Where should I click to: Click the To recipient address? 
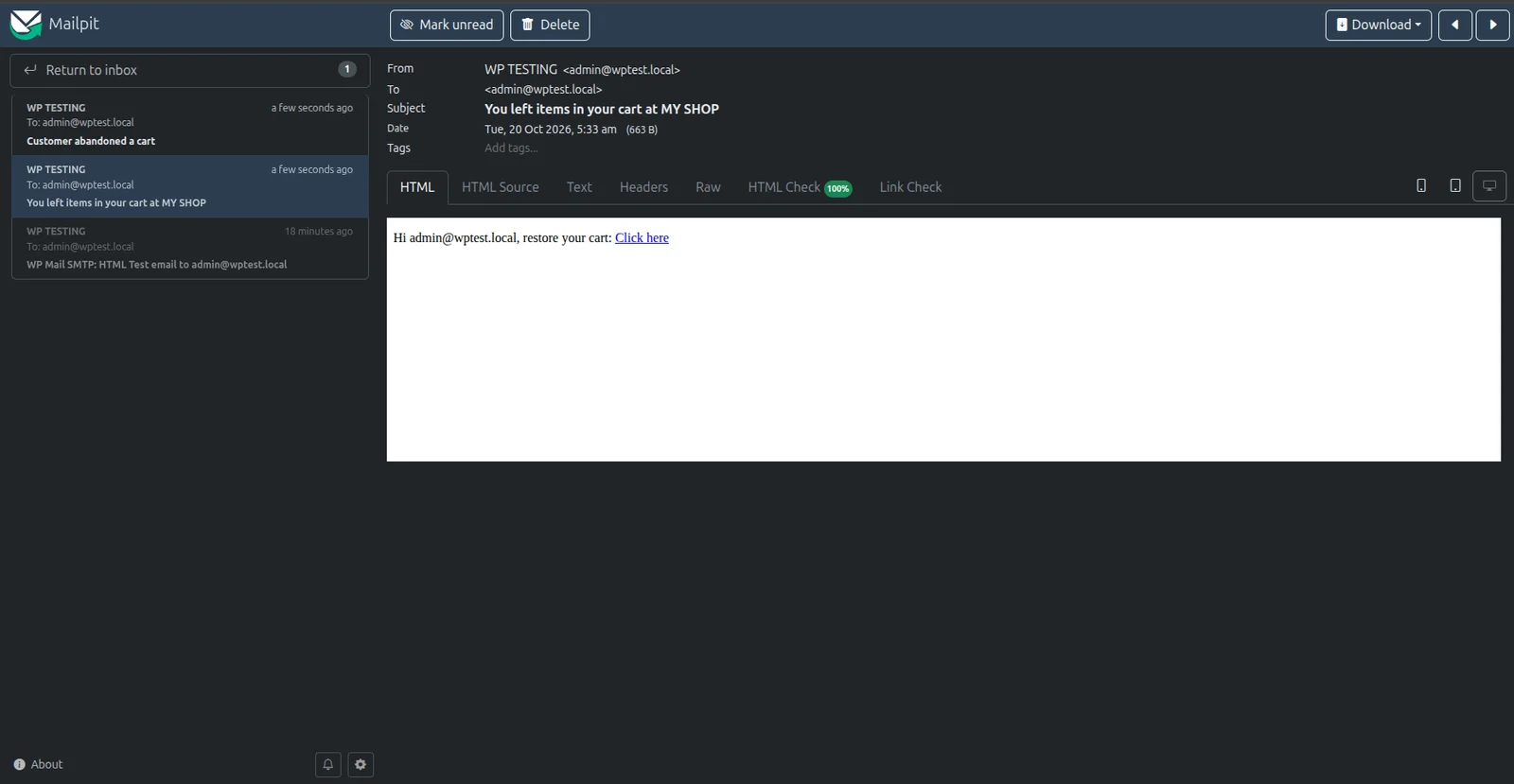(x=543, y=90)
